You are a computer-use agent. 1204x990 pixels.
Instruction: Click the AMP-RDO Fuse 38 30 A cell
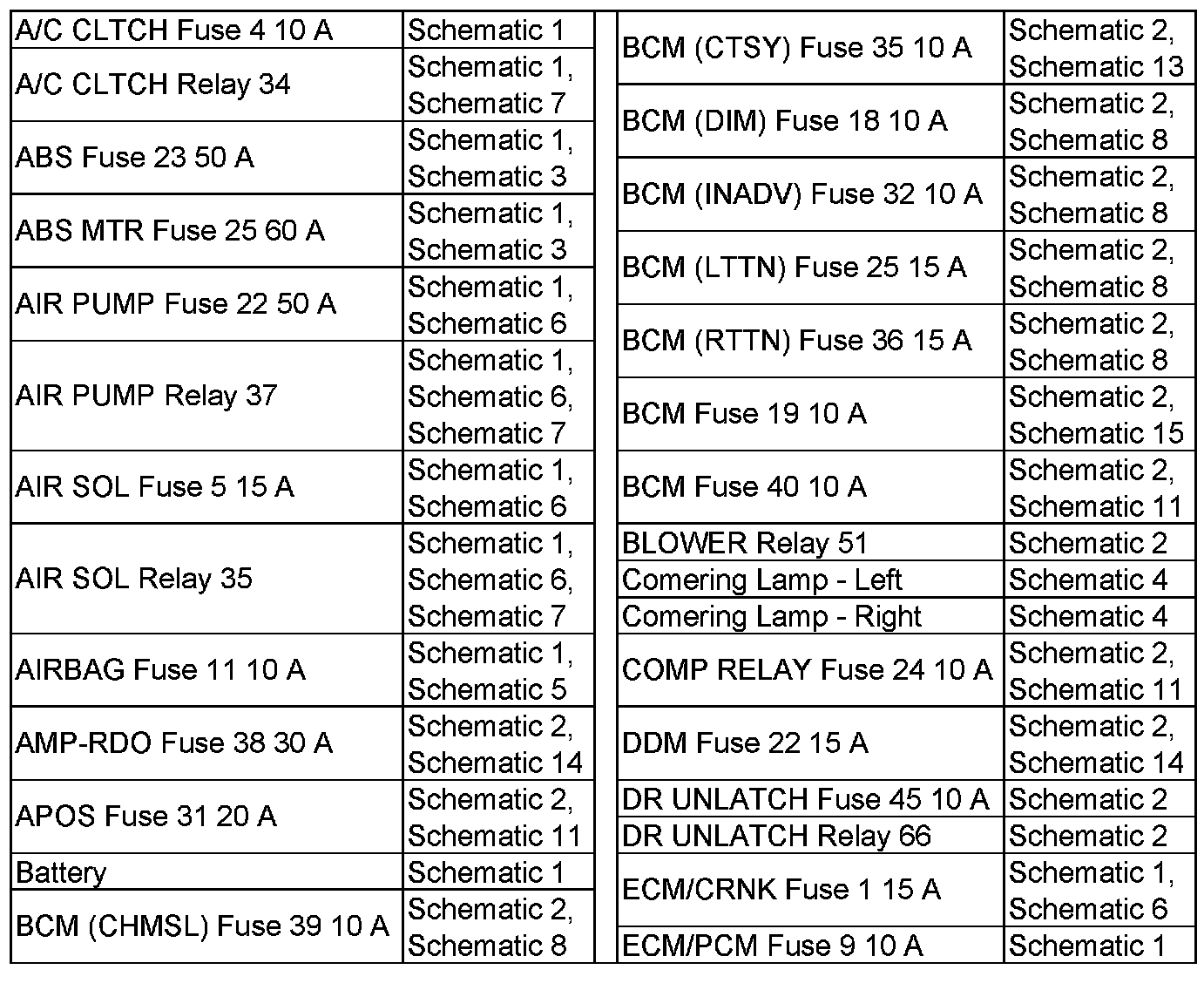click(x=174, y=743)
